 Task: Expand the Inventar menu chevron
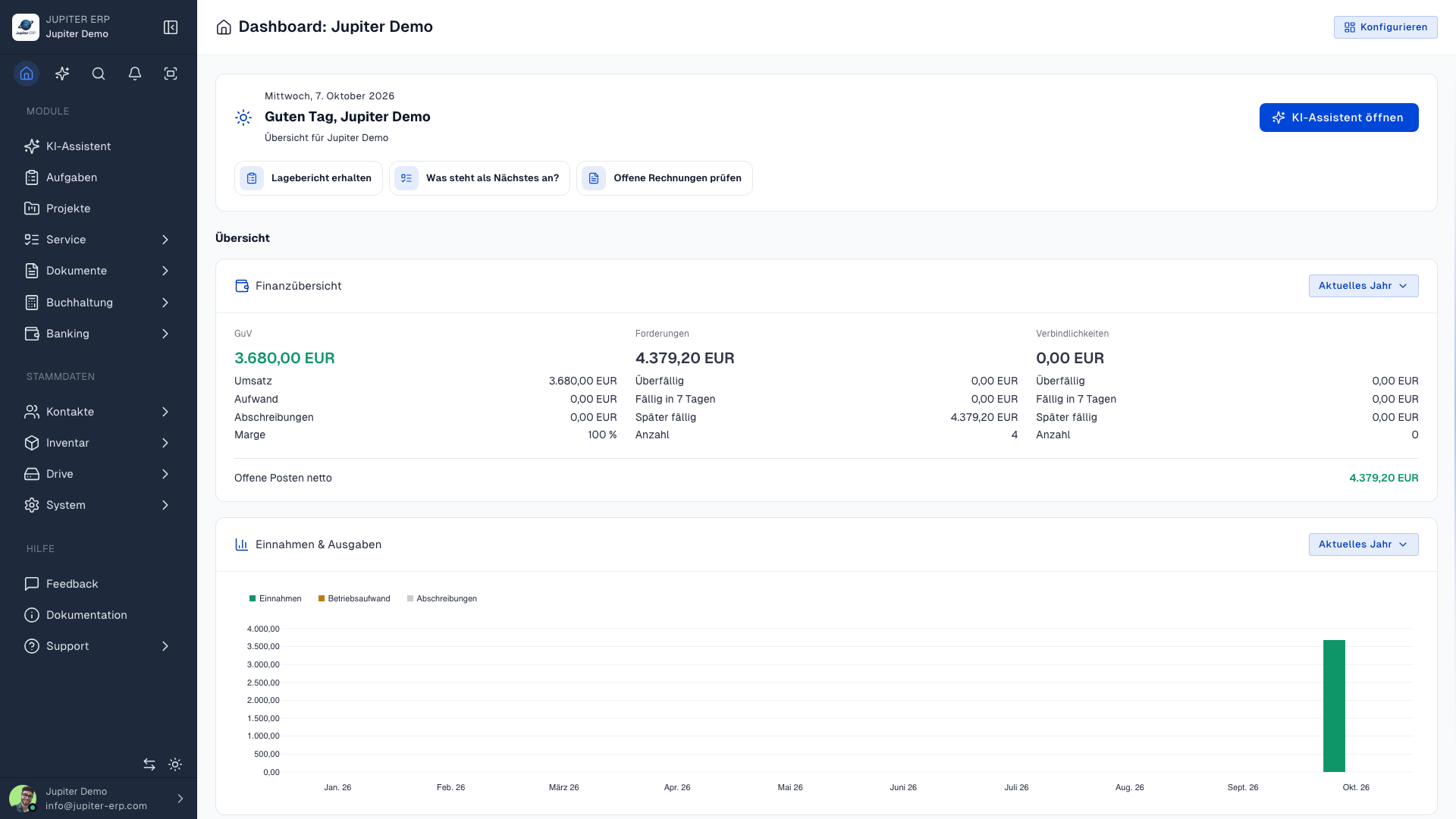click(x=165, y=443)
